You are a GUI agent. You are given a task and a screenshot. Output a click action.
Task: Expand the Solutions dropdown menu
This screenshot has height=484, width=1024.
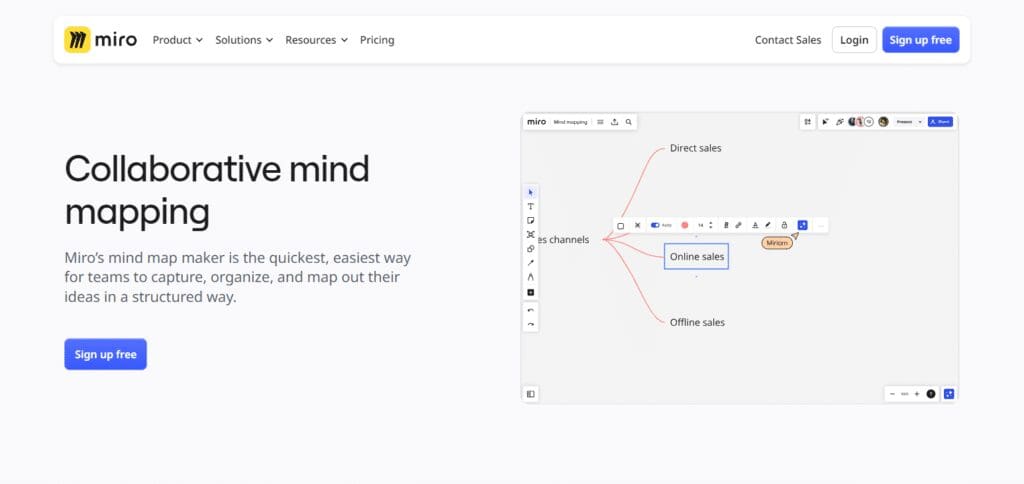[x=244, y=40]
